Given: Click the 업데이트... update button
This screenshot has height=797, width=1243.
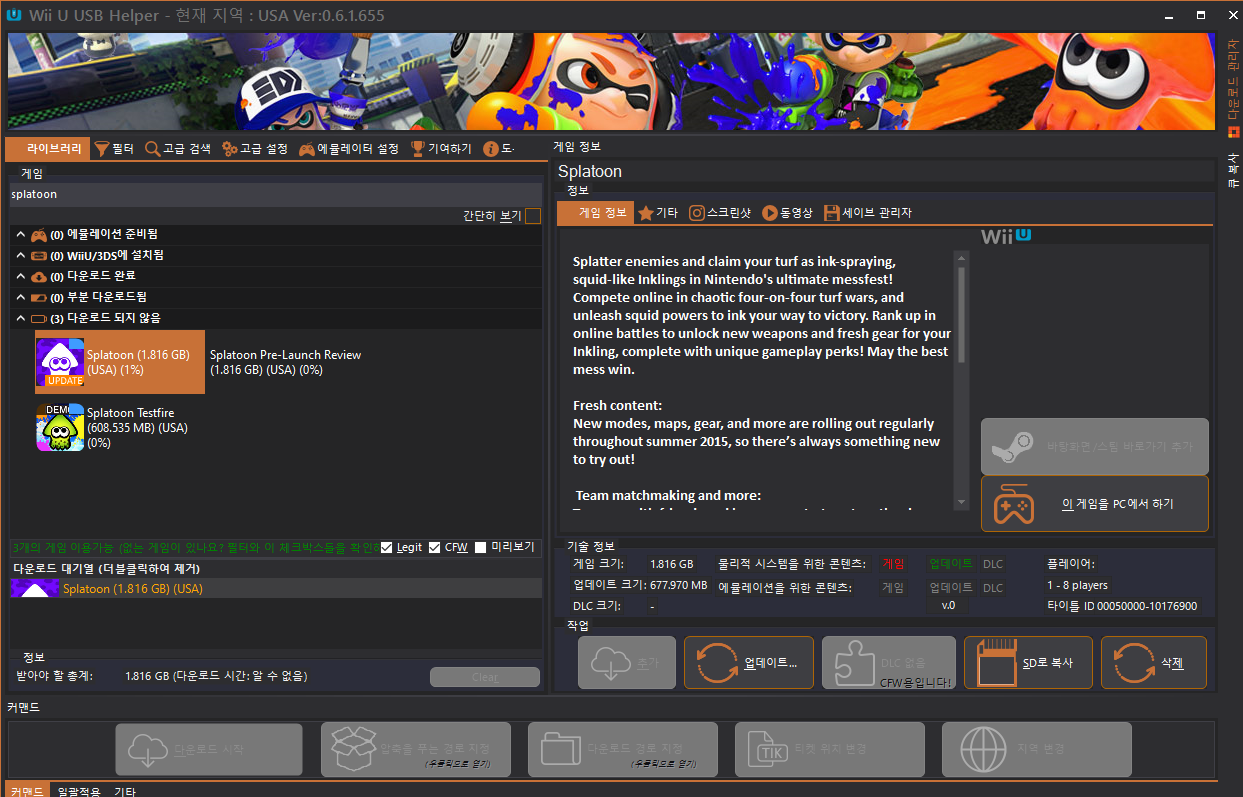Looking at the screenshot, I should coord(749,663).
